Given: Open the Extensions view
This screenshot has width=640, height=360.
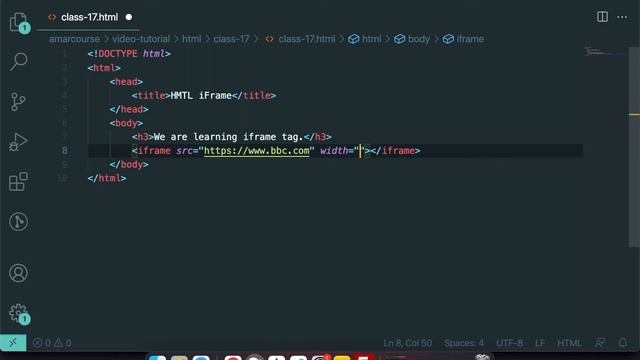Looking at the screenshot, I should coord(18,181).
